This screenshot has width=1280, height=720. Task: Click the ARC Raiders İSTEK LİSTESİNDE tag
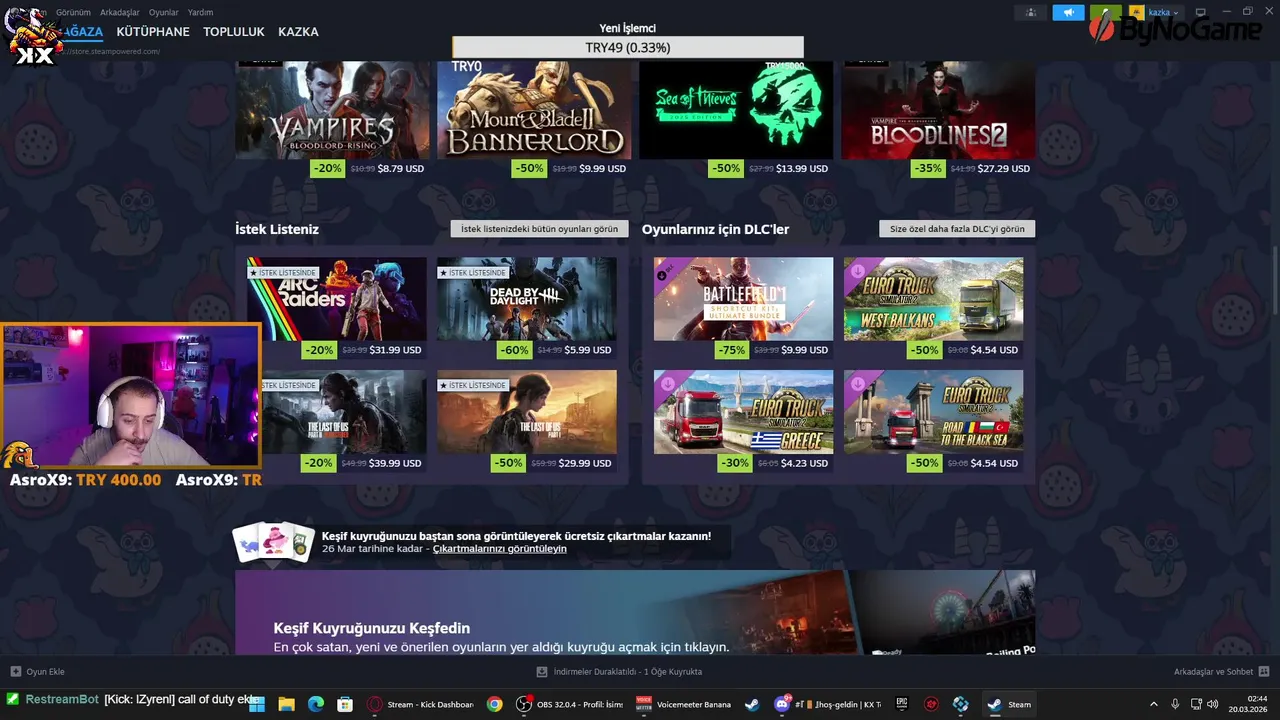click(283, 273)
